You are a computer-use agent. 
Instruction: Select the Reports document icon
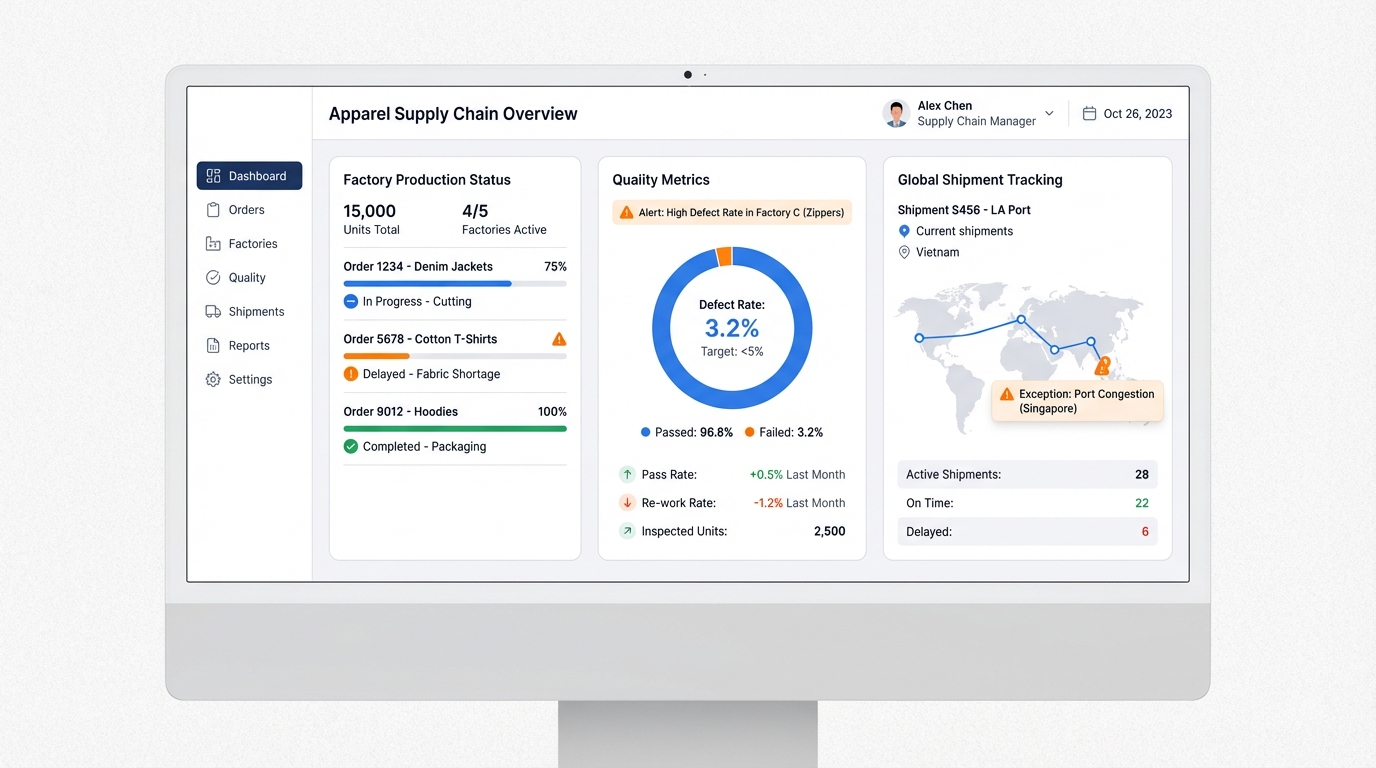[212, 345]
